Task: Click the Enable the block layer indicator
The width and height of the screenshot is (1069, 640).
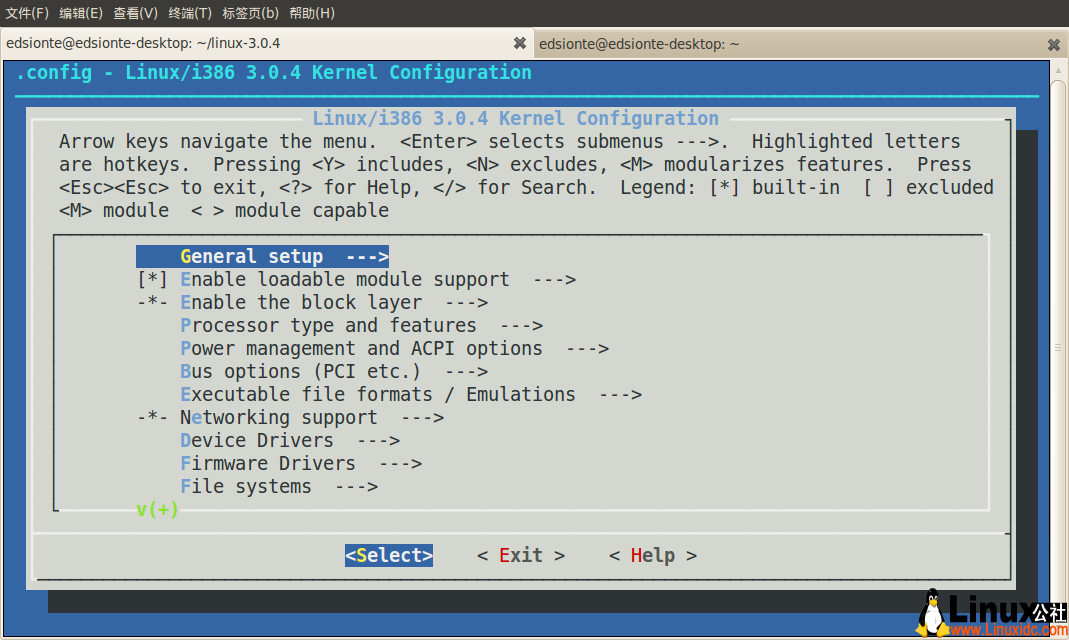Action: click(x=152, y=303)
